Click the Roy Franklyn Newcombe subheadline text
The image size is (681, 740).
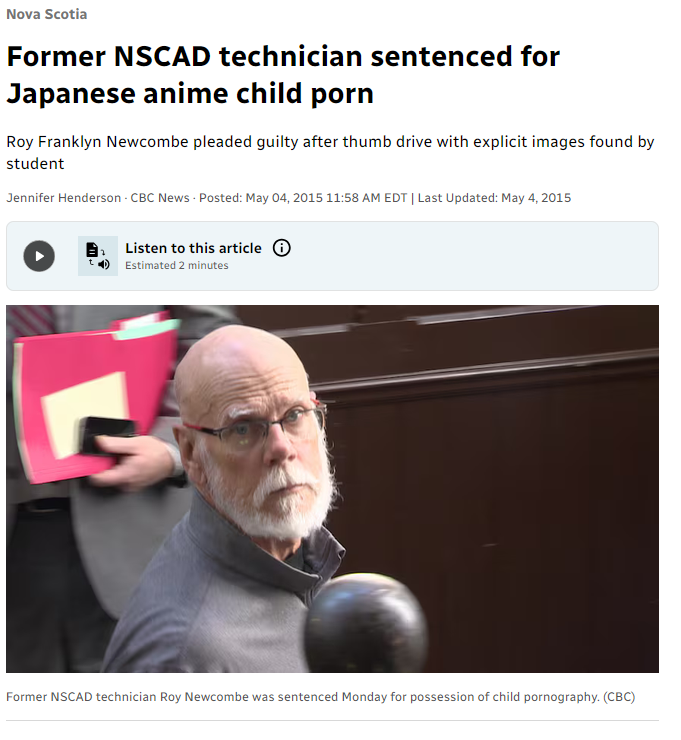tap(330, 152)
